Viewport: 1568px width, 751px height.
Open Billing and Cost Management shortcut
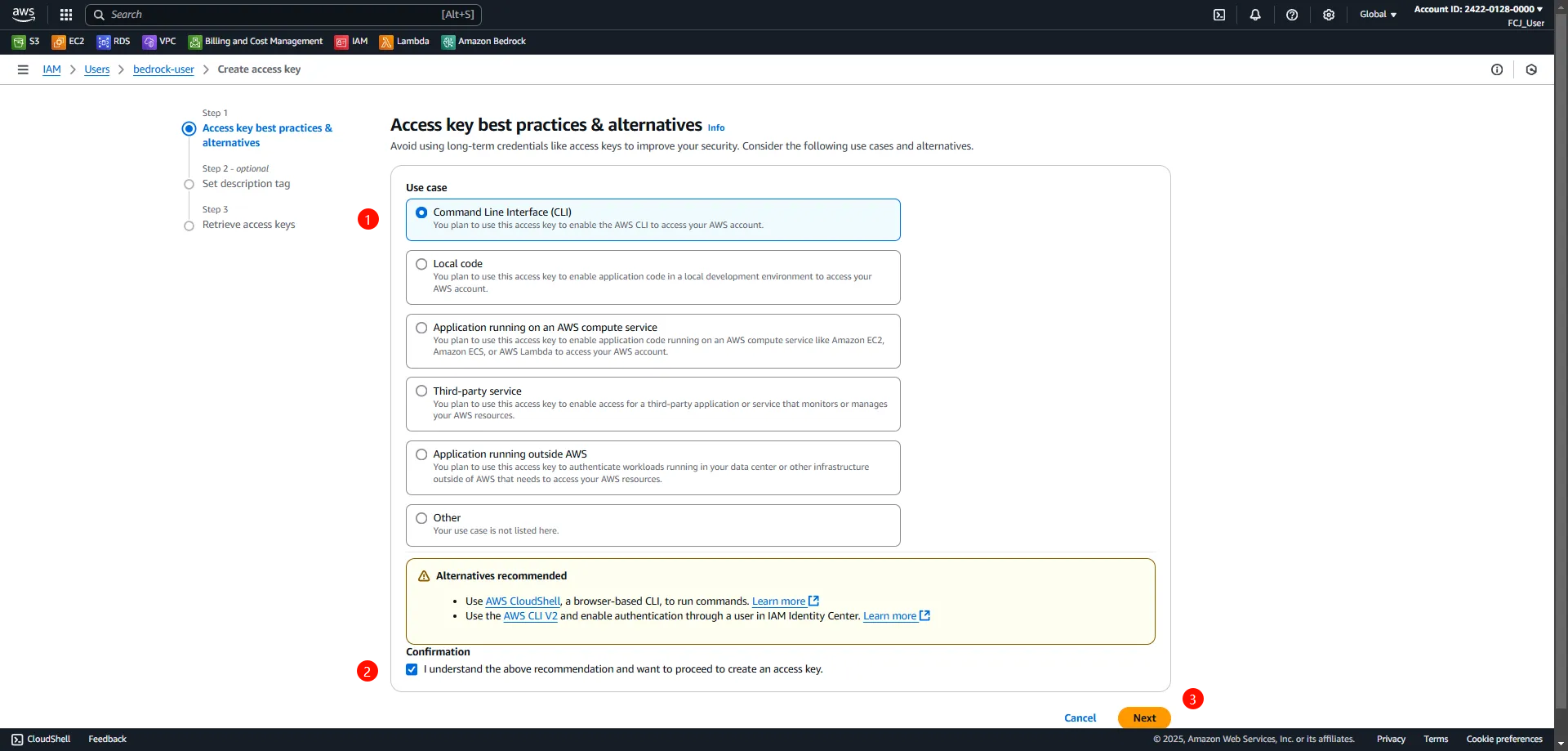256,42
